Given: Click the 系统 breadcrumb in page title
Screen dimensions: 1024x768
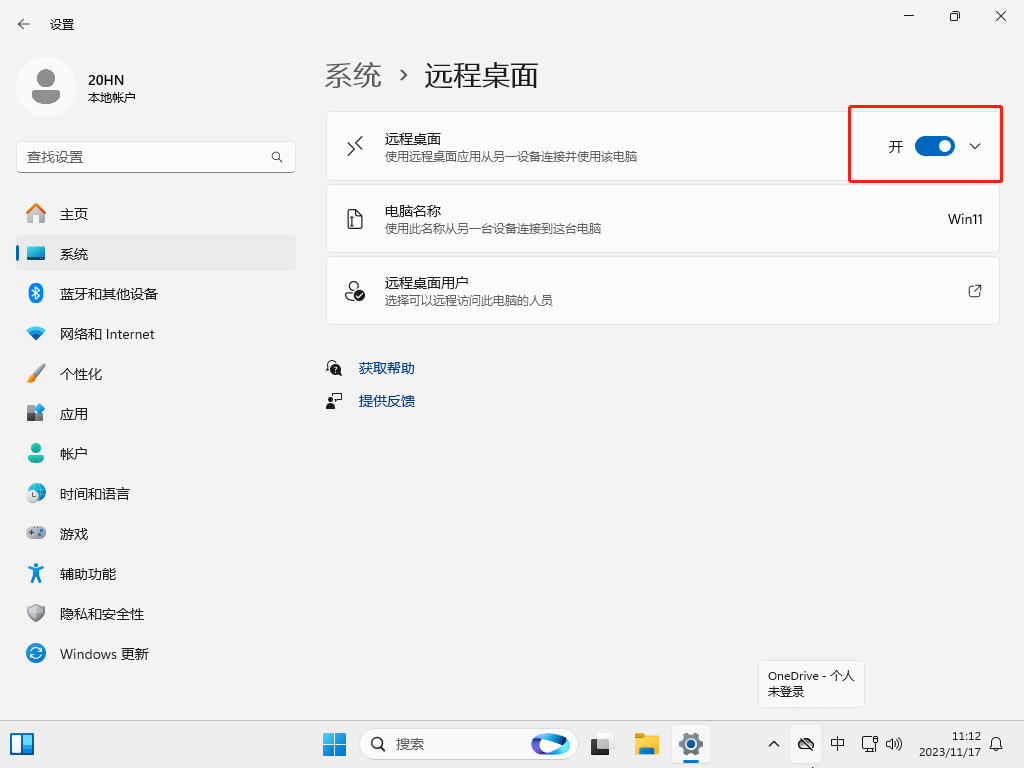Looking at the screenshot, I should [353, 75].
